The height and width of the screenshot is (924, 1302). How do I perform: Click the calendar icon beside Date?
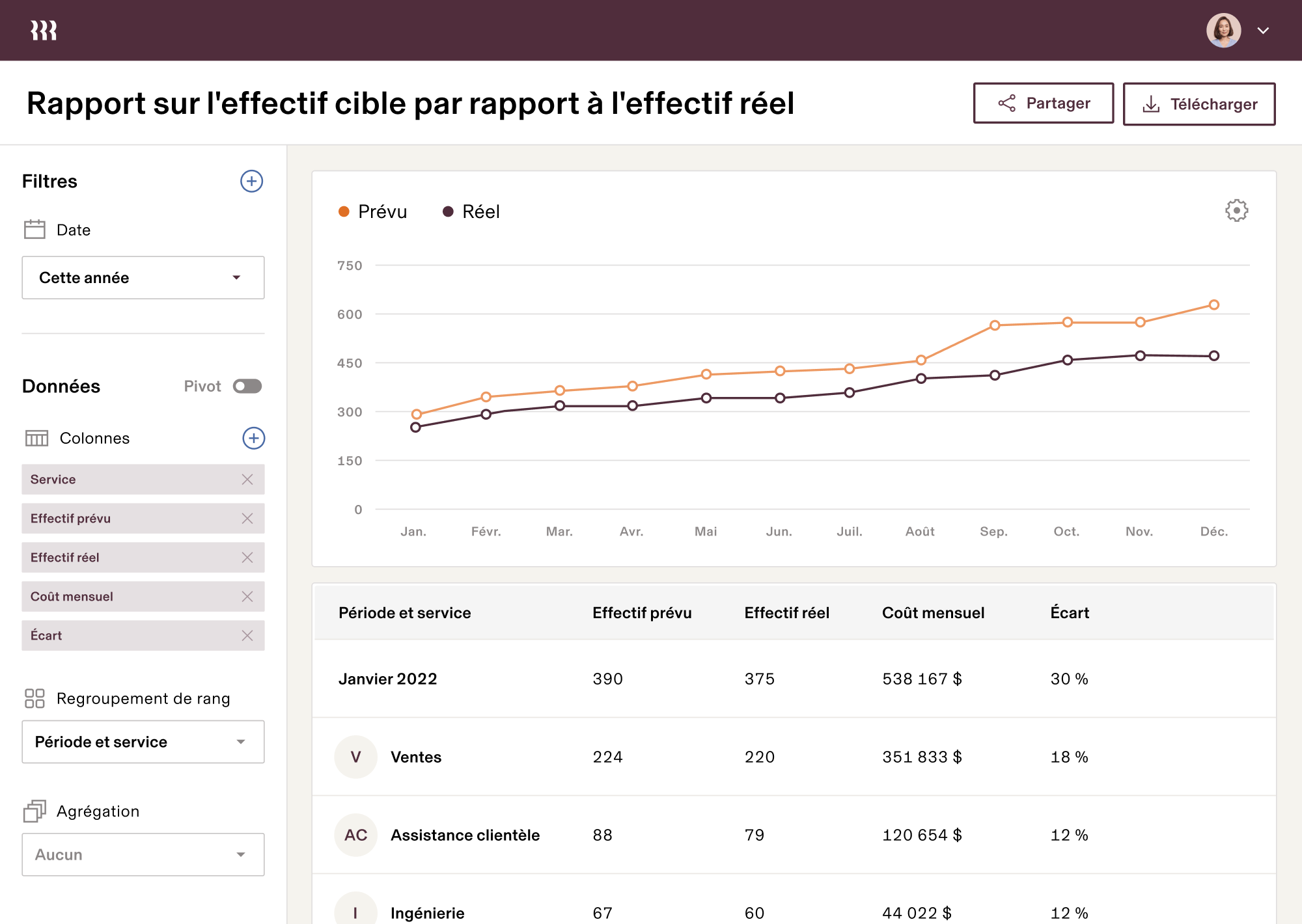34,229
